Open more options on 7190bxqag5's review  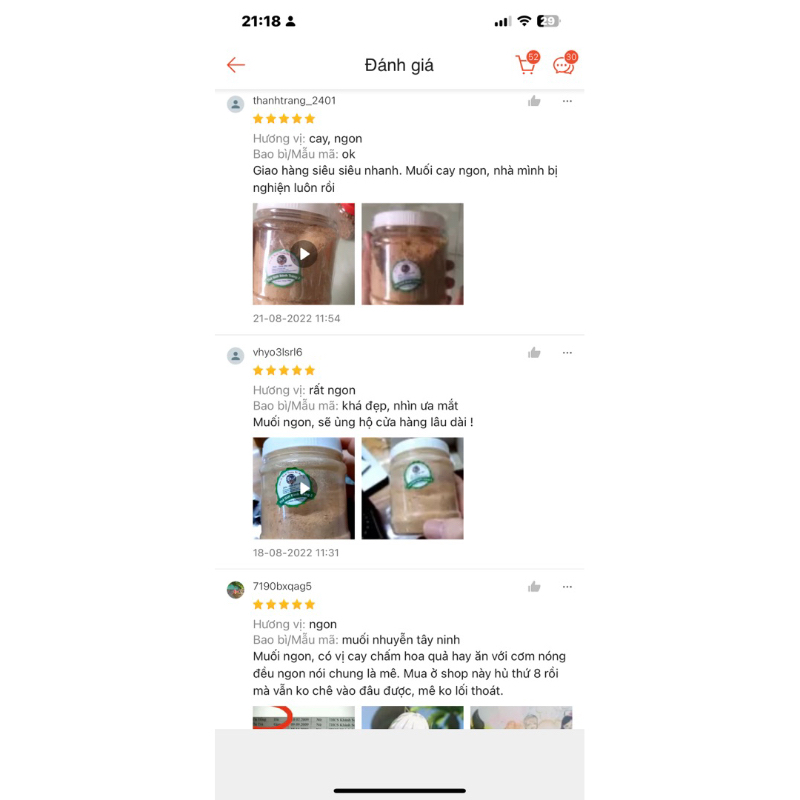click(567, 587)
